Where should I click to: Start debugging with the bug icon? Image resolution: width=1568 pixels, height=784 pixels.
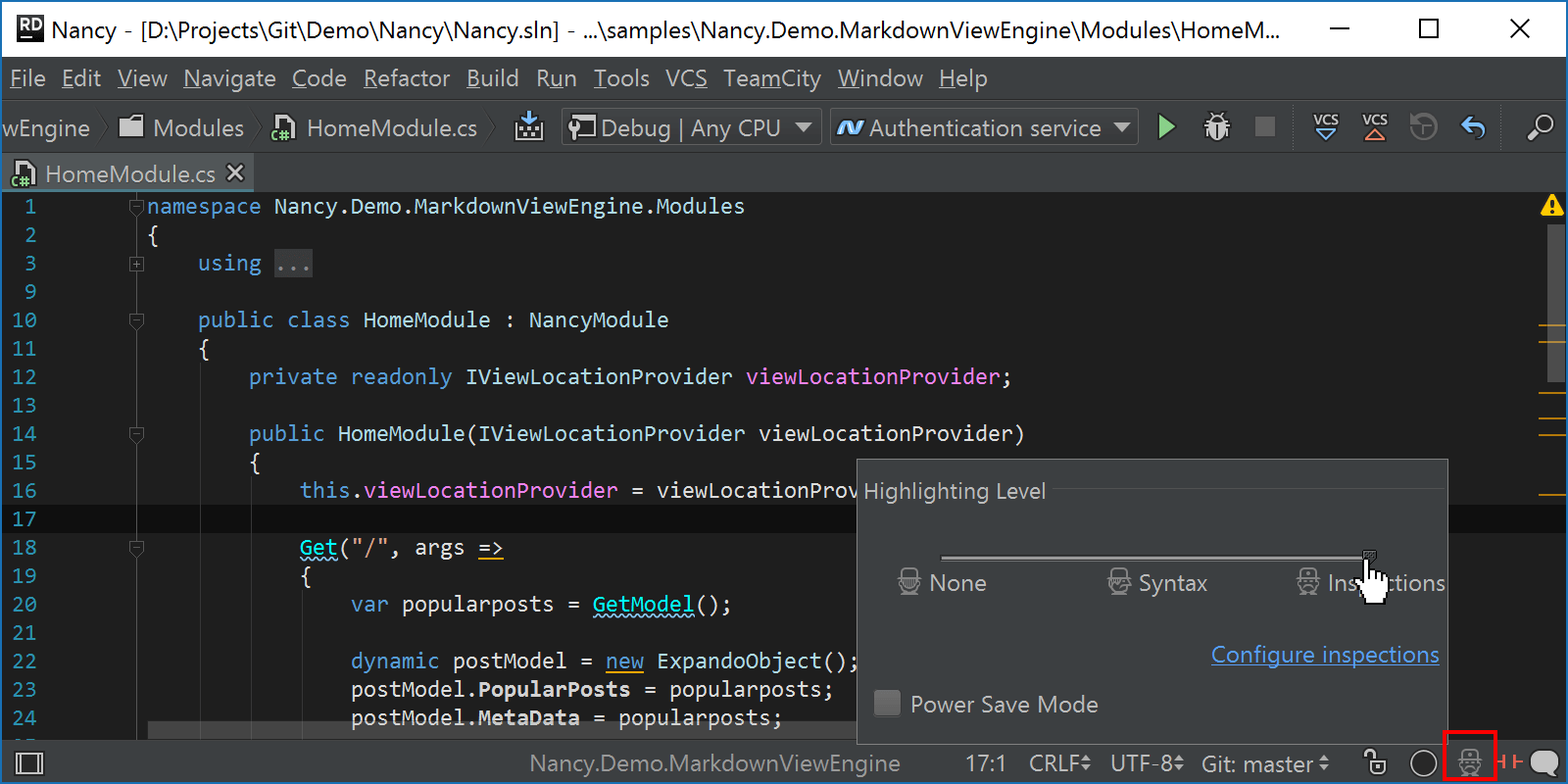pyautogui.click(x=1217, y=127)
